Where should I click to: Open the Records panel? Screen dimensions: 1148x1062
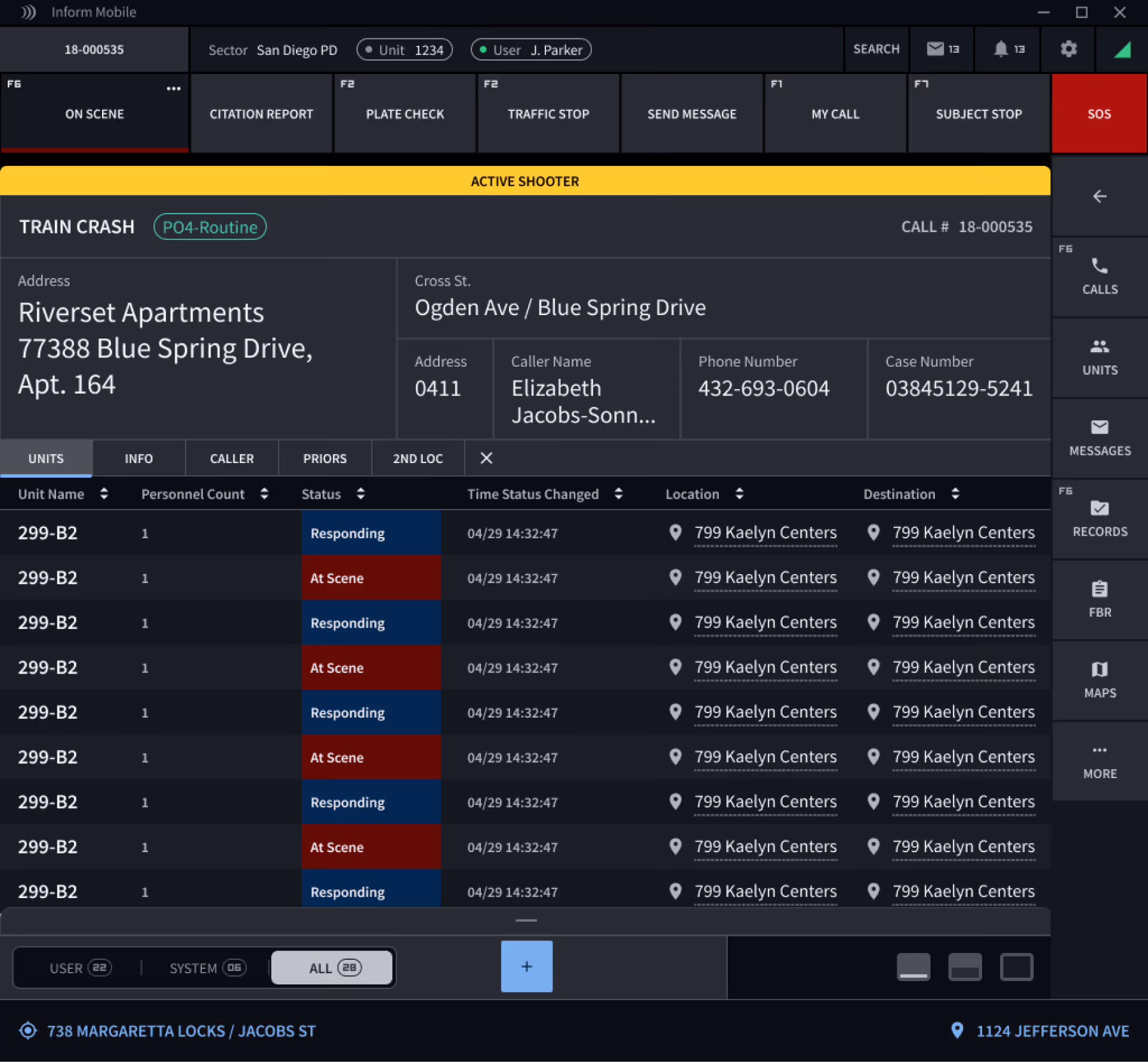click(x=1099, y=519)
